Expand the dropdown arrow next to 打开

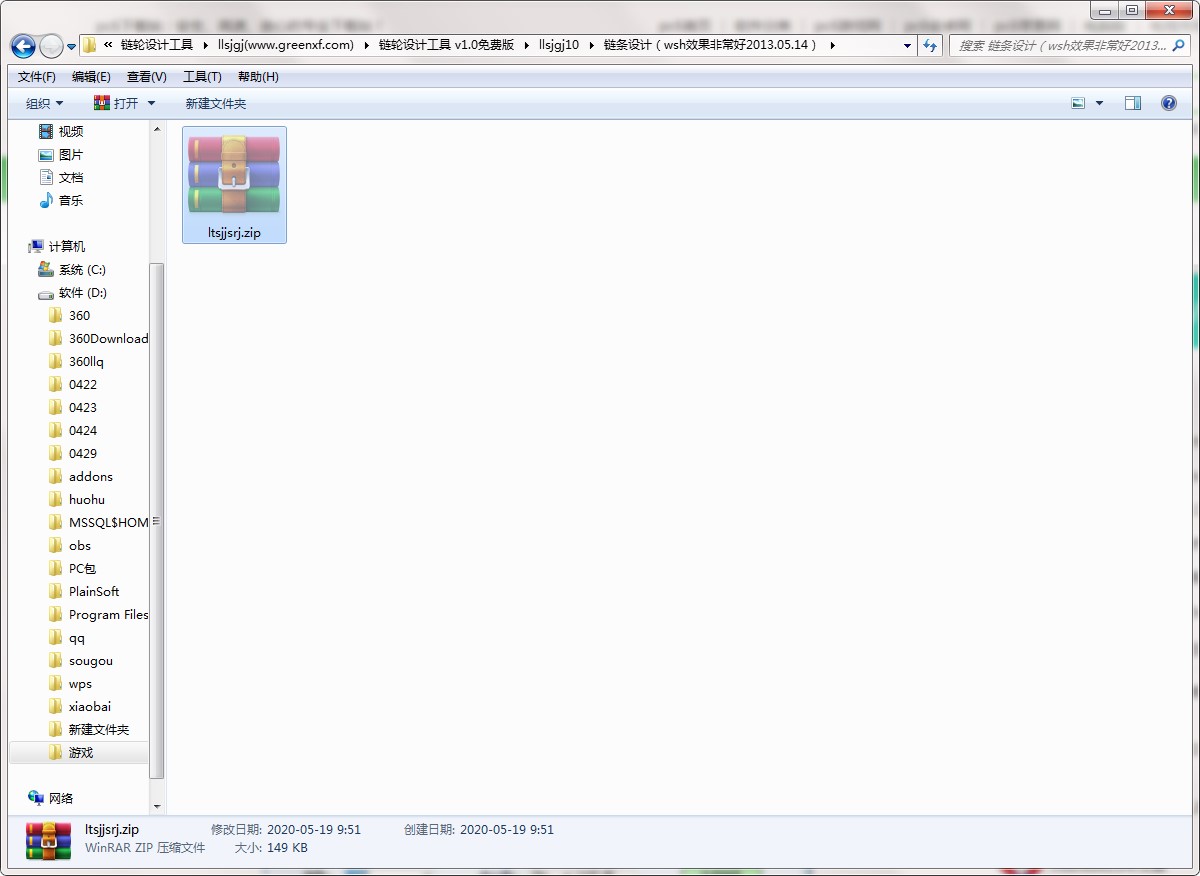click(152, 103)
